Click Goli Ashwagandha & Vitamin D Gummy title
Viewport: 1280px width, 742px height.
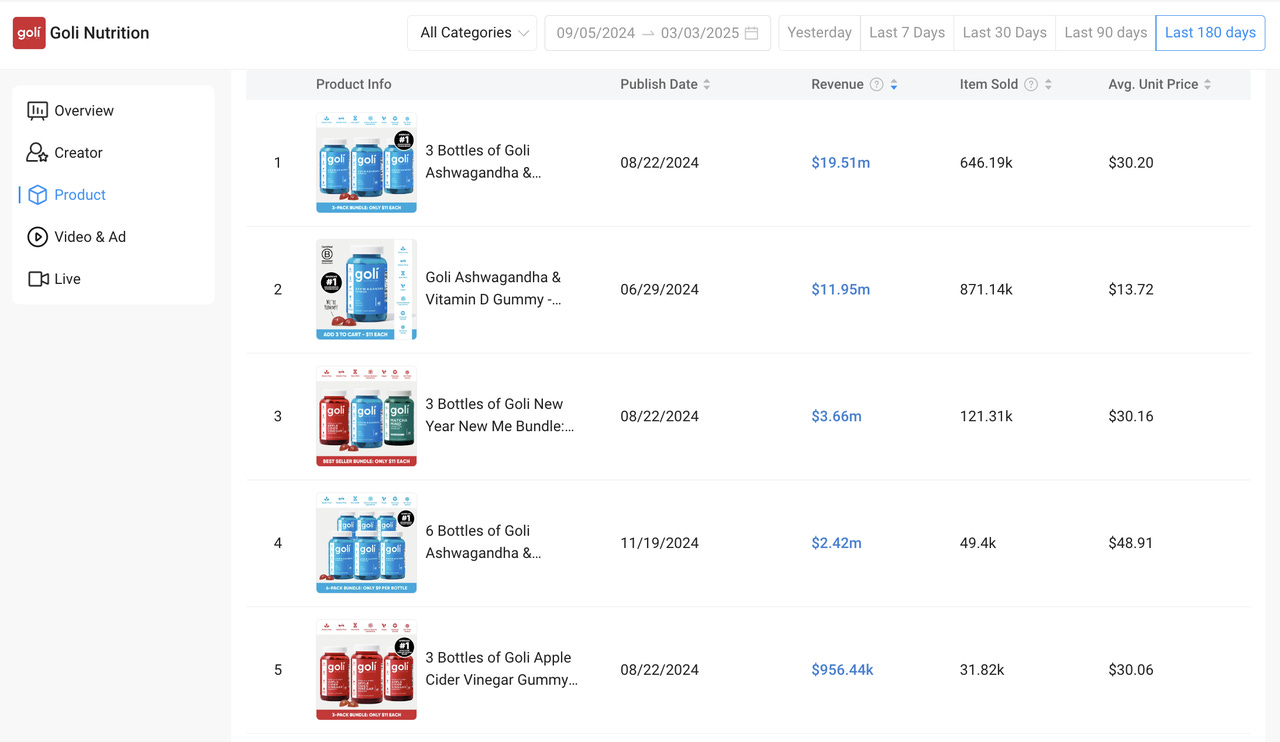click(x=494, y=289)
